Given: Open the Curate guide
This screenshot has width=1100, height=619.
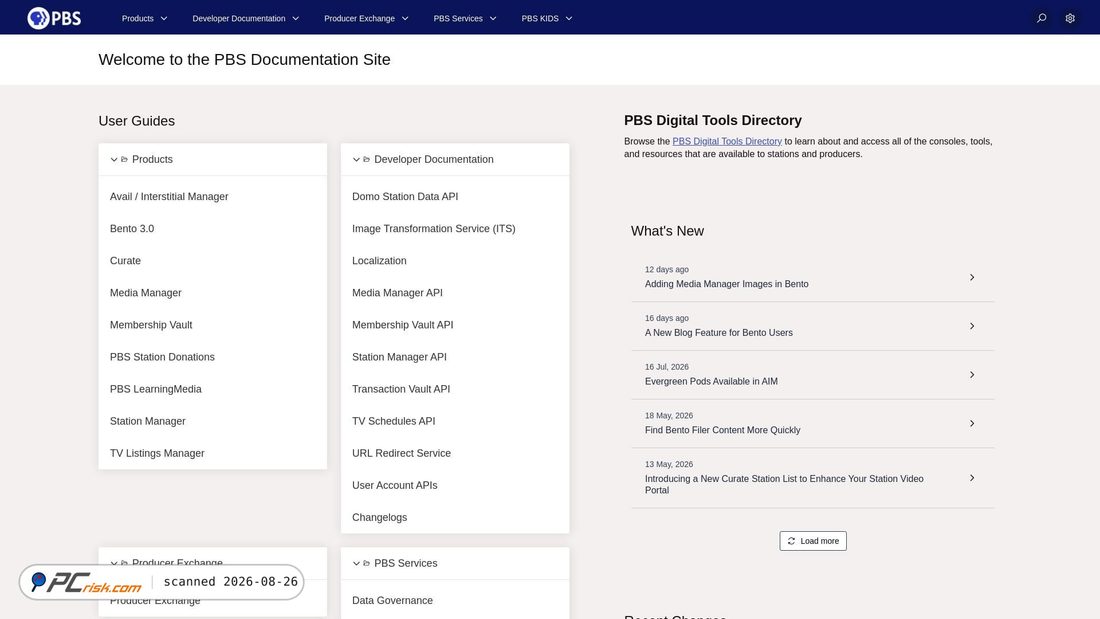Looking at the screenshot, I should pyautogui.click(x=125, y=260).
